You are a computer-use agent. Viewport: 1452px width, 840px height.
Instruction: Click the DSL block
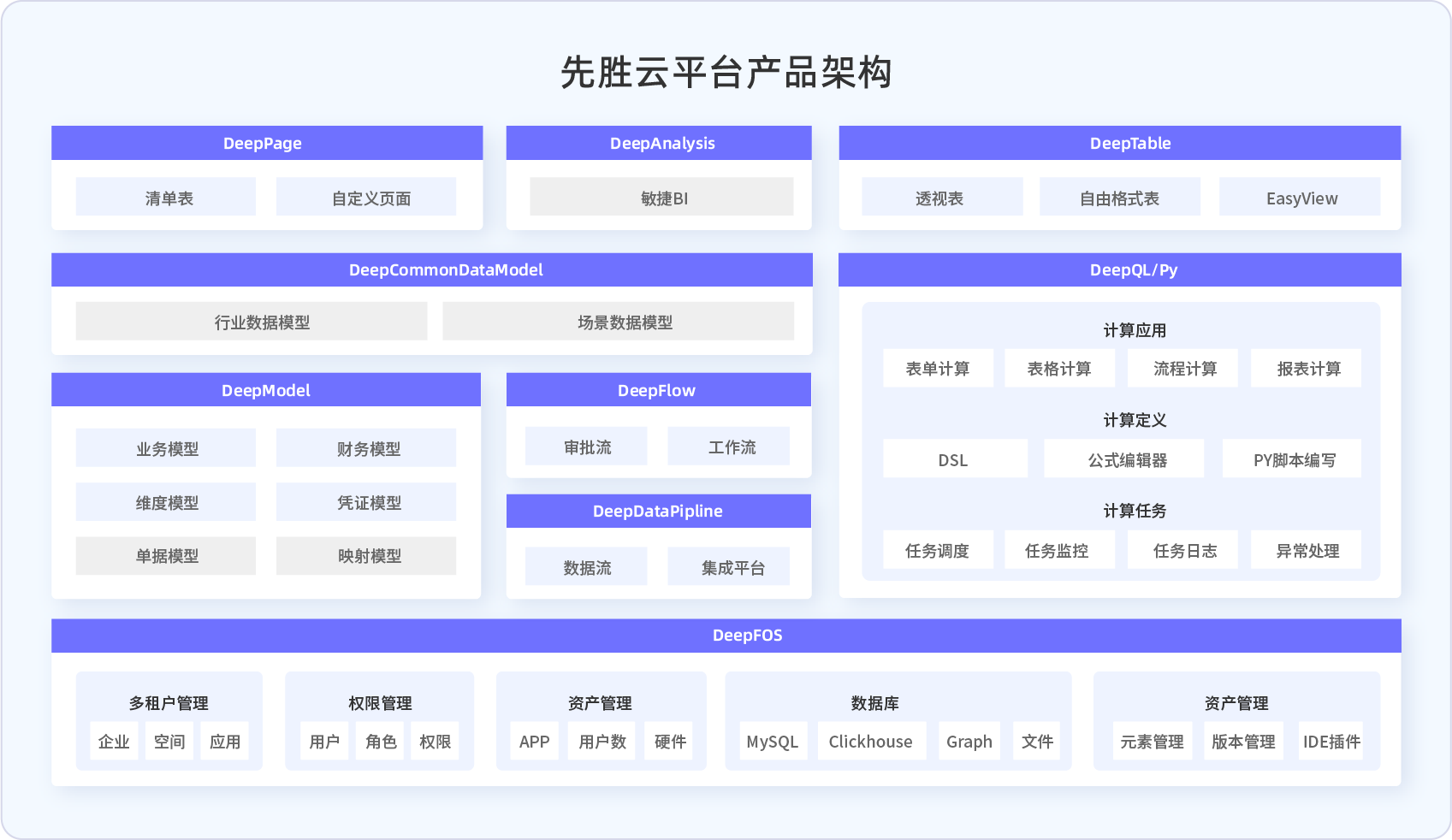tap(955, 459)
